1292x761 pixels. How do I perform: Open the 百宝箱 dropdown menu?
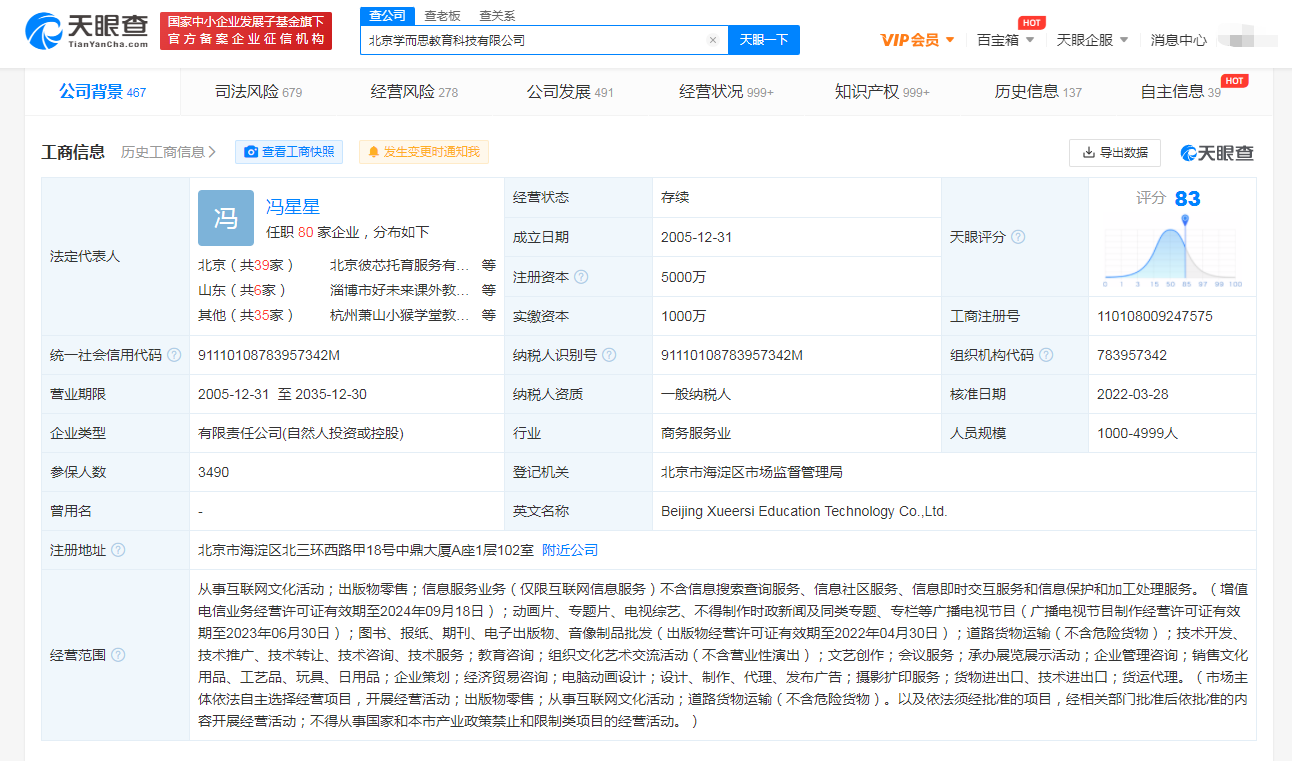(x=1005, y=40)
